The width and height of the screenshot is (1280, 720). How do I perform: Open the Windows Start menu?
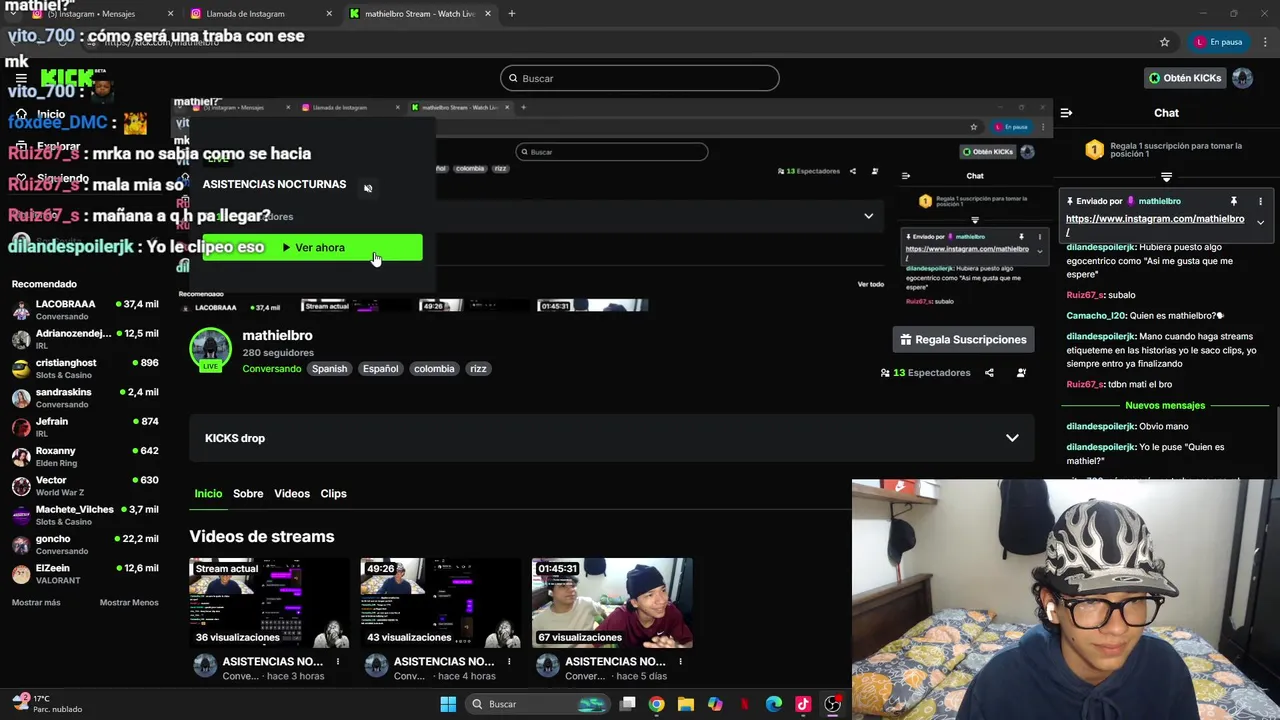click(x=448, y=704)
